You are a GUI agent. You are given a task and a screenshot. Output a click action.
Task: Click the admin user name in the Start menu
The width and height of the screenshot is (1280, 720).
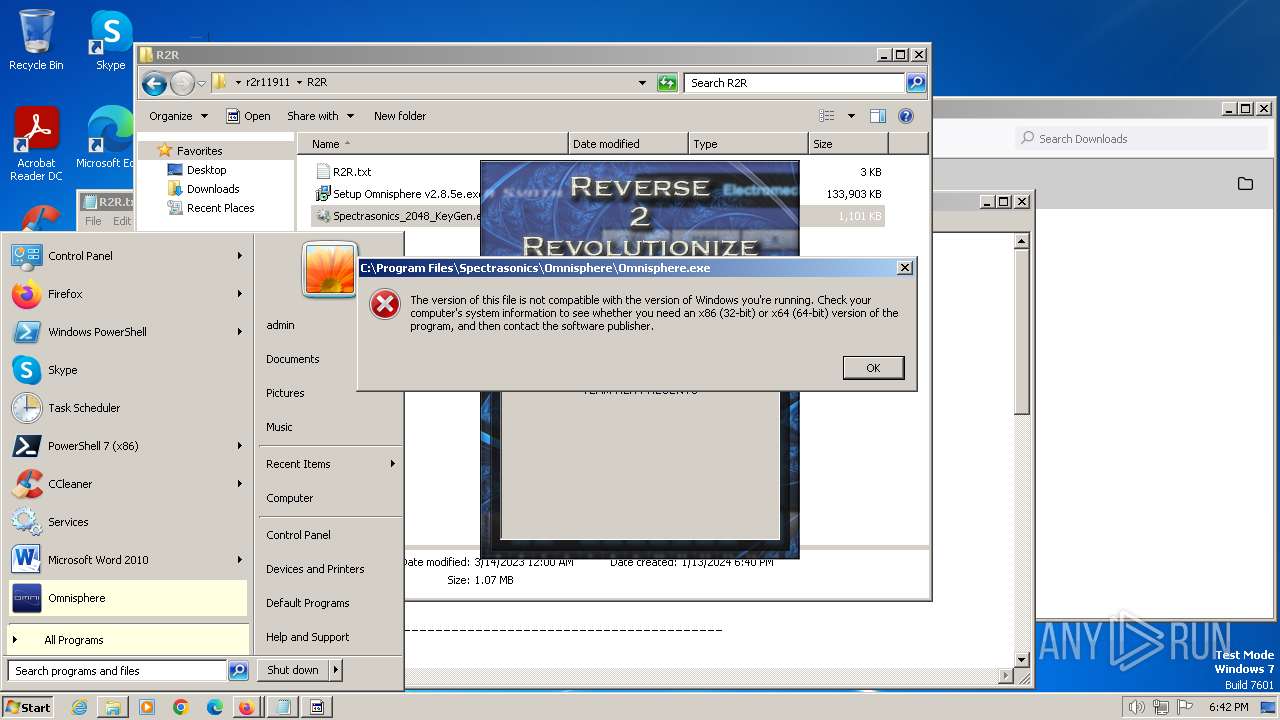pyautogui.click(x=280, y=325)
